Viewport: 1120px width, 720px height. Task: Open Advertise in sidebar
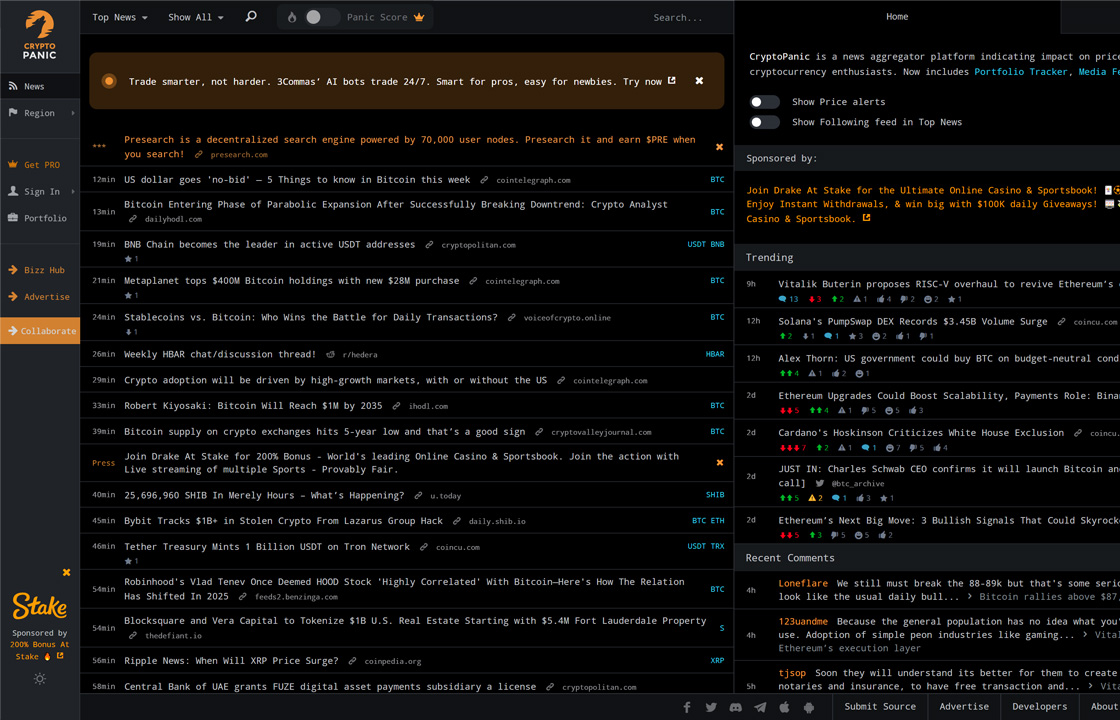(40, 296)
